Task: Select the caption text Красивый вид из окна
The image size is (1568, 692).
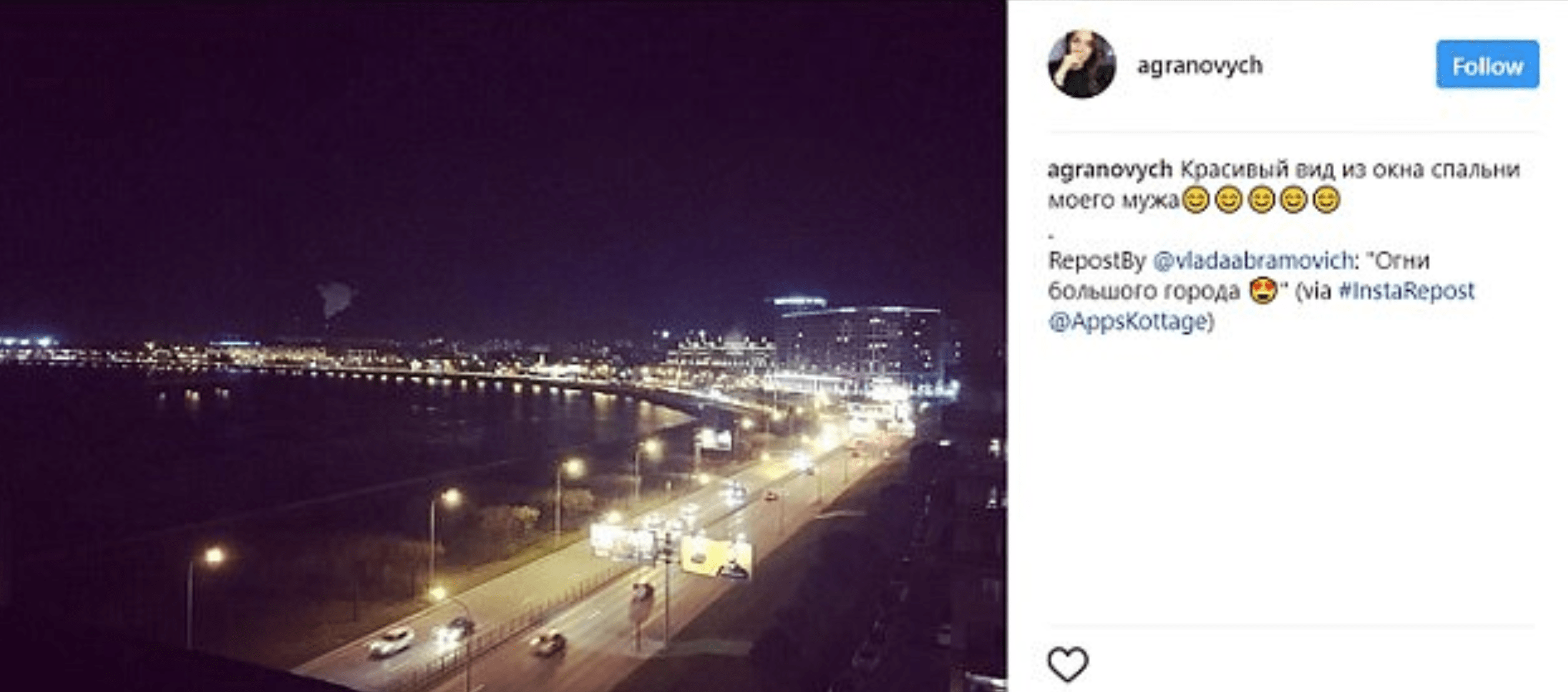Action: tap(1301, 170)
